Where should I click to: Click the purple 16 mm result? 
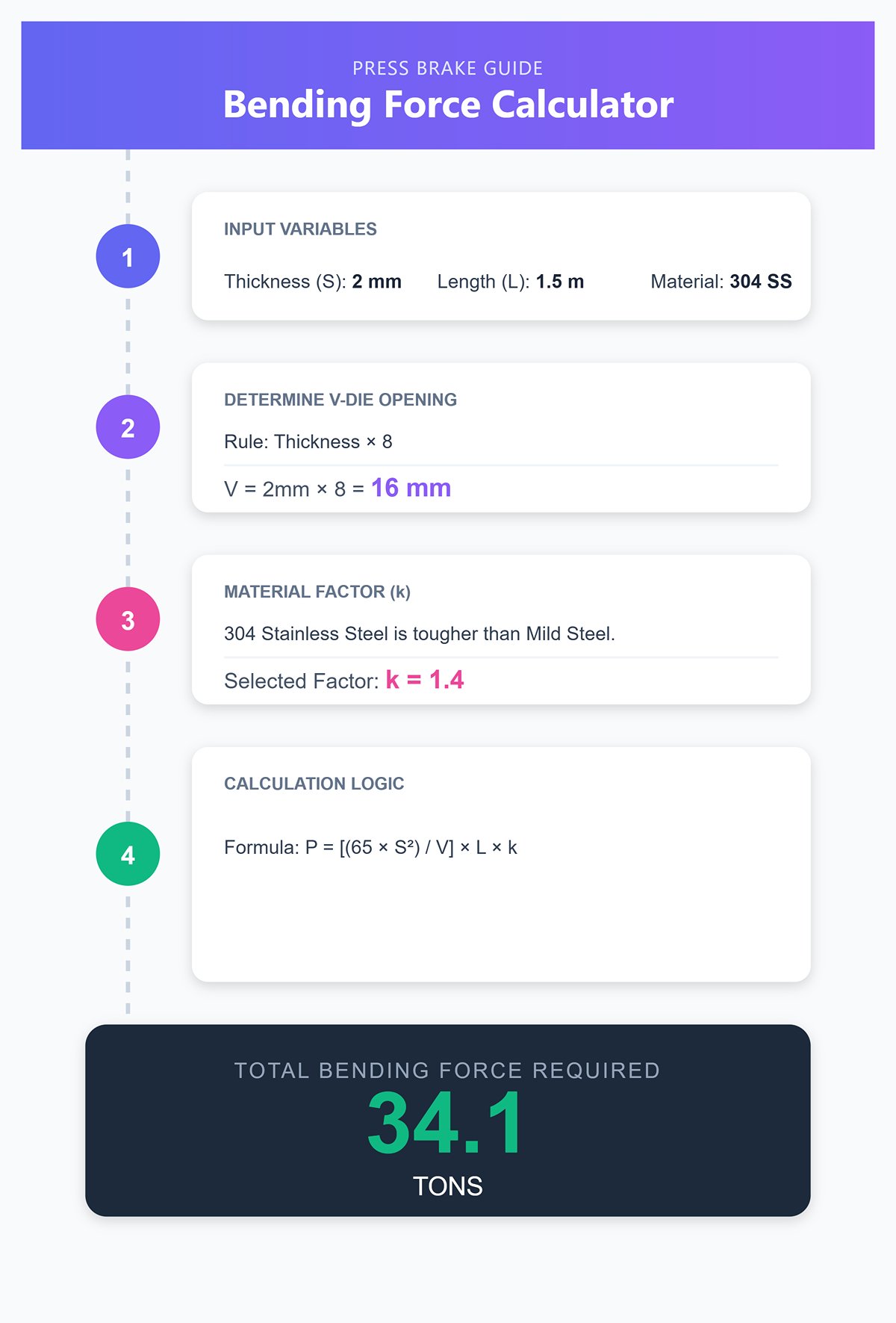[411, 488]
